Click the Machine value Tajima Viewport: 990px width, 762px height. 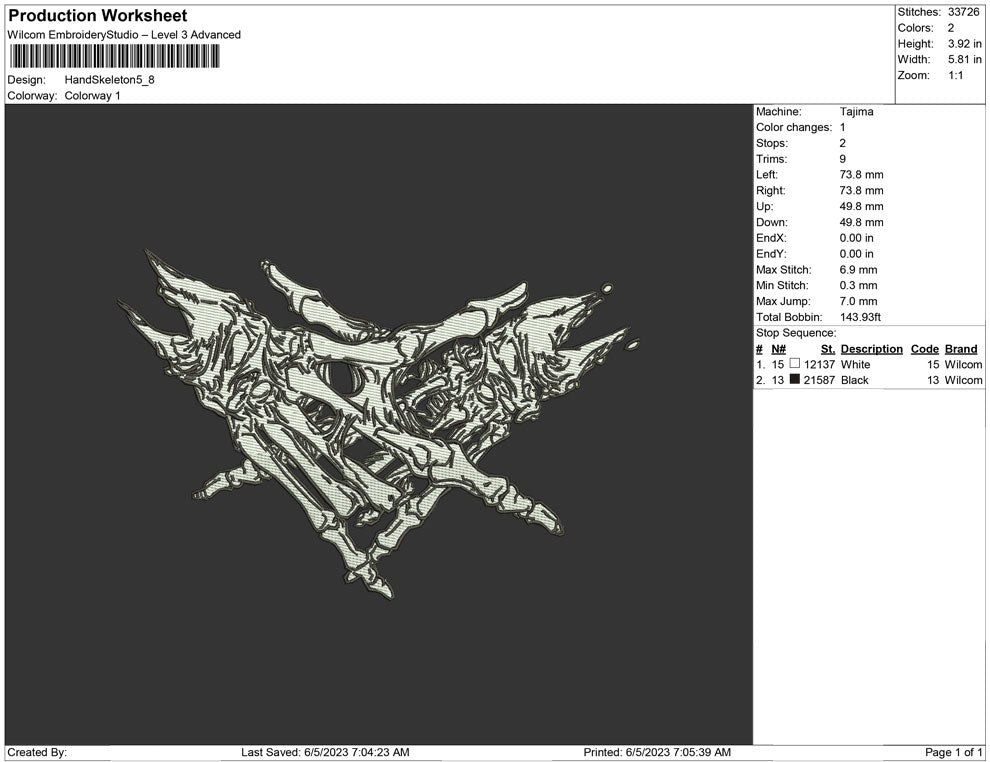point(856,112)
